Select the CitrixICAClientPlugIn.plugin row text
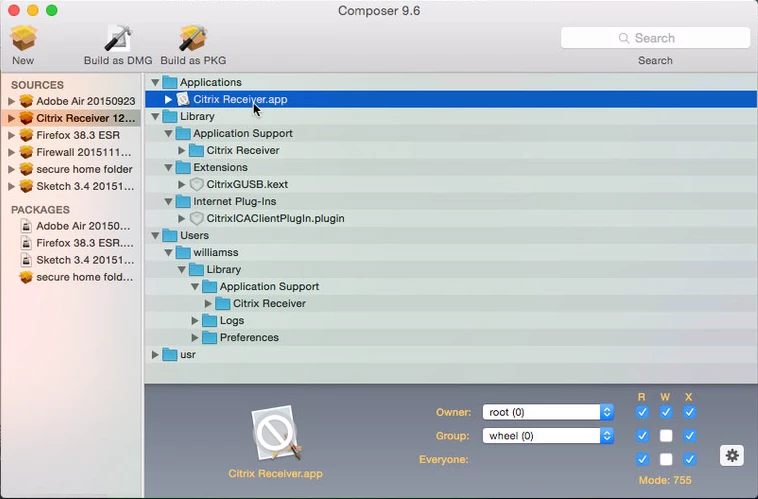 coord(276,219)
